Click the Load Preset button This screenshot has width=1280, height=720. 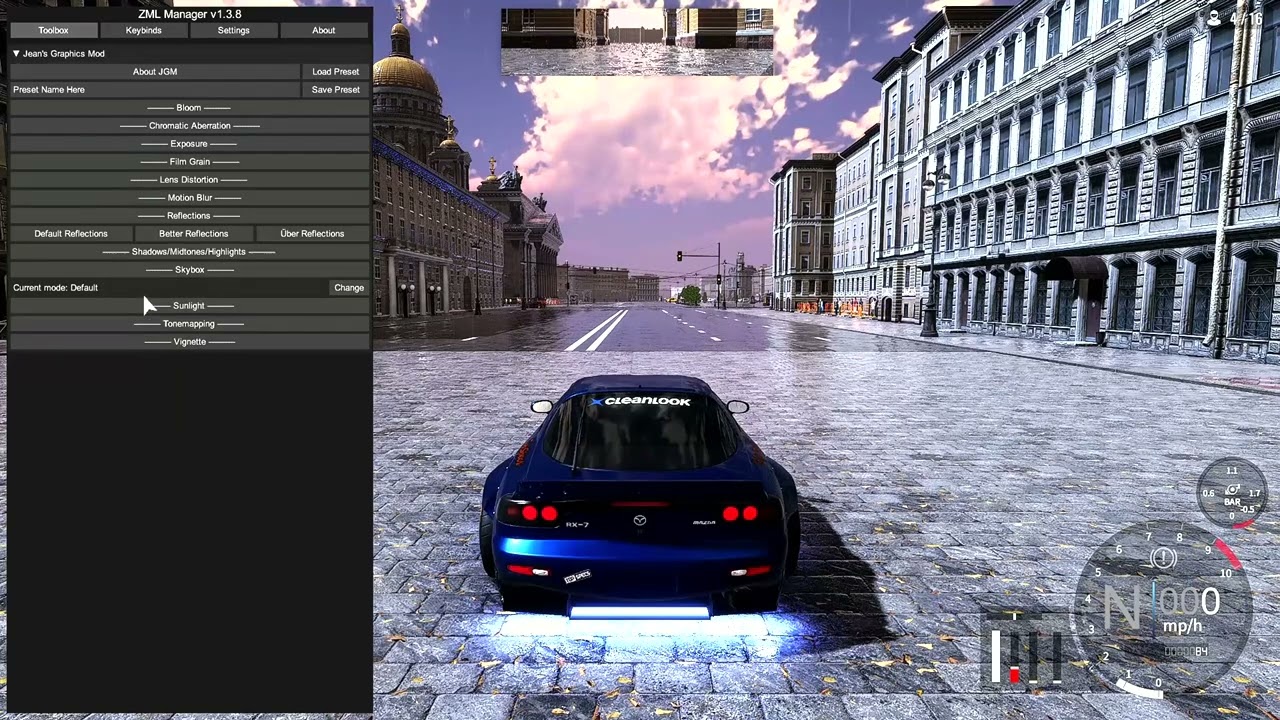coord(335,72)
